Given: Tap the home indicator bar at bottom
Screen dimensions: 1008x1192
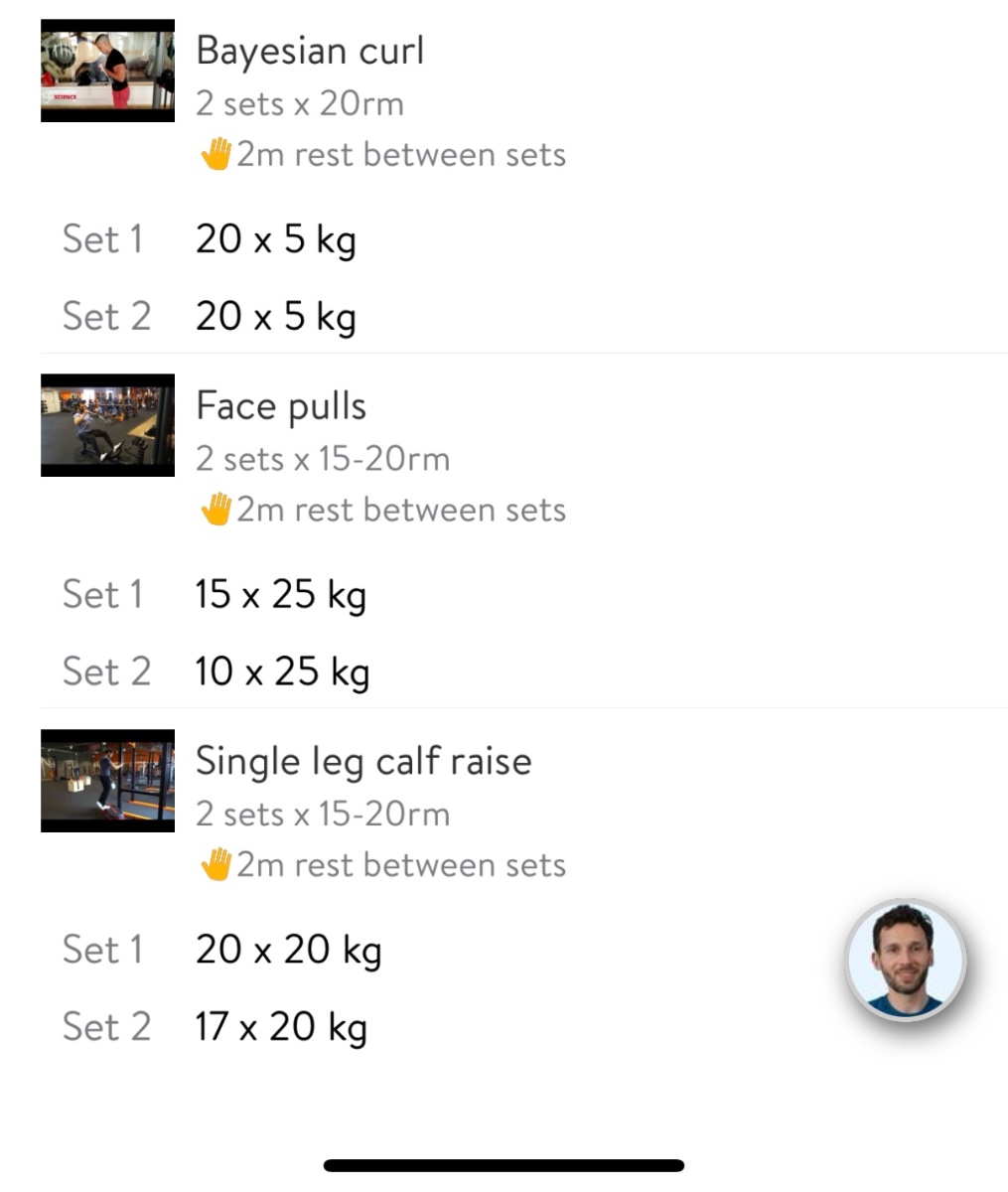Looking at the screenshot, I should click(504, 1165).
